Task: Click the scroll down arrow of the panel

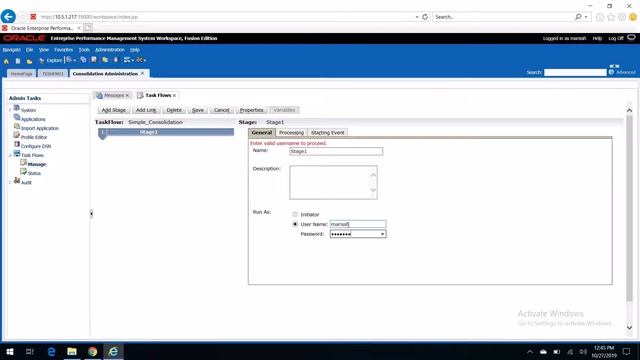Action: 629,327
